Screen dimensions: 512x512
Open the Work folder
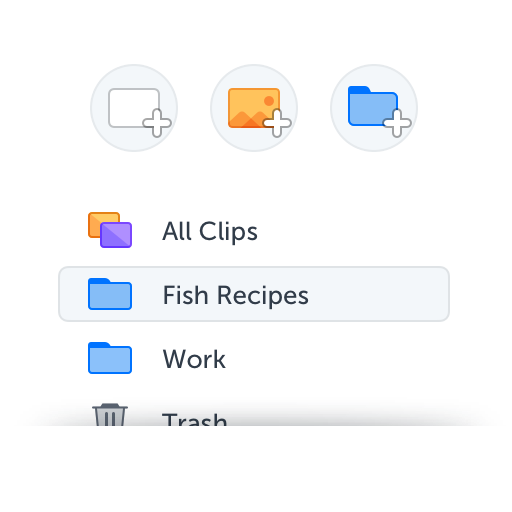[194, 359]
